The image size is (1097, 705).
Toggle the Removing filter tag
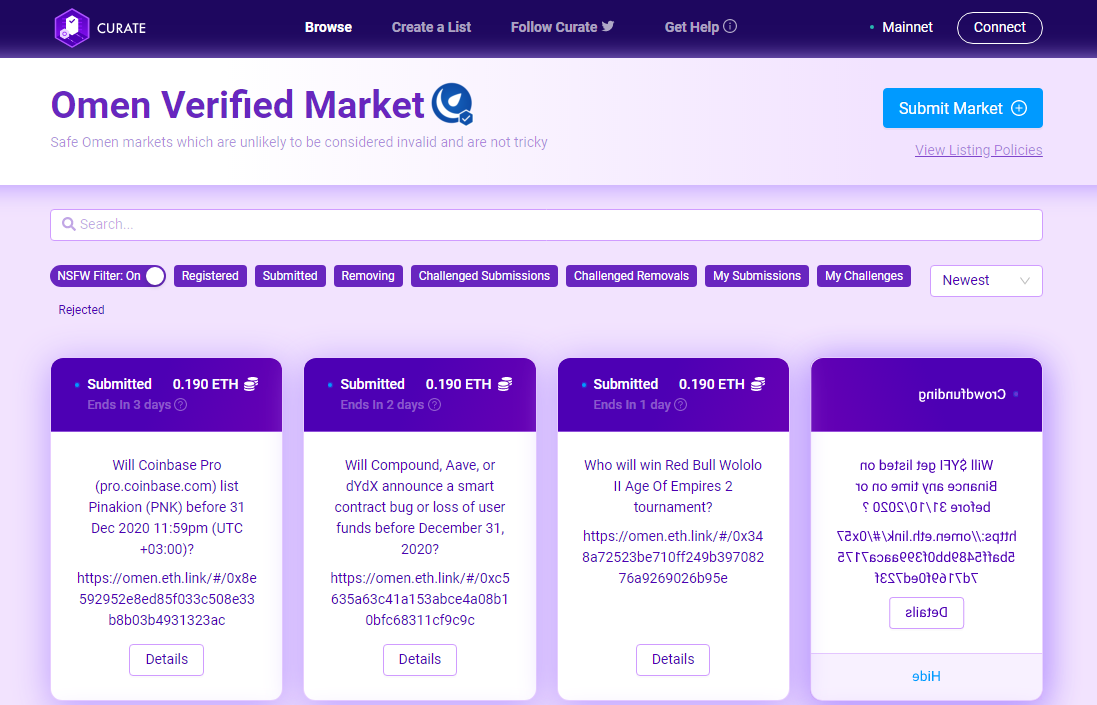368,276
